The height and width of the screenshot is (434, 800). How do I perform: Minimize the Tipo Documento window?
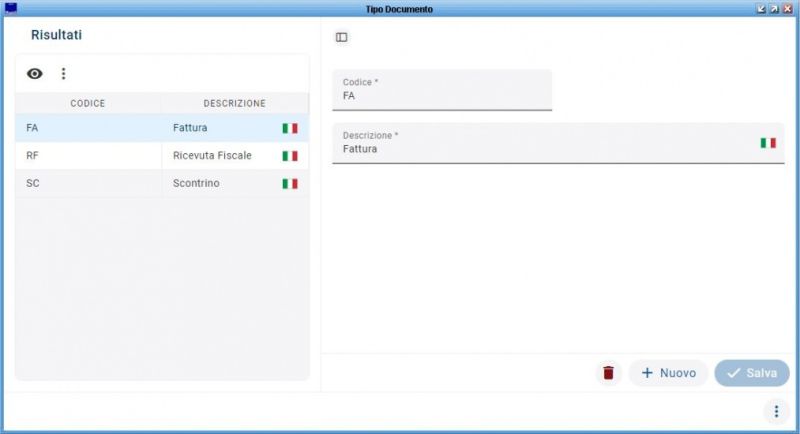click(761, 9)
